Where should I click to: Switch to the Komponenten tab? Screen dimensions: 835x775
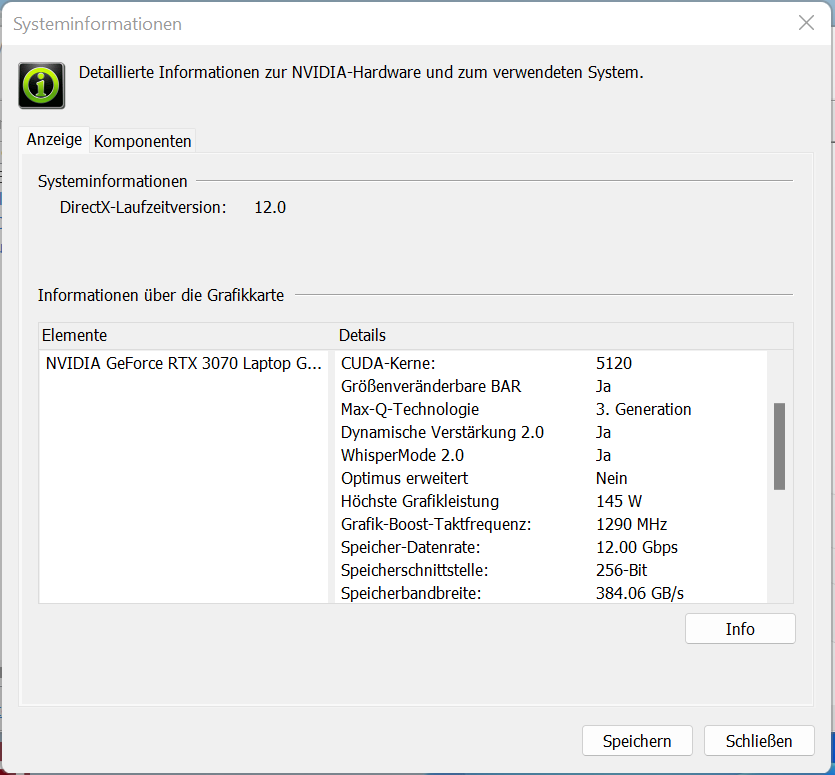(142, 141)
